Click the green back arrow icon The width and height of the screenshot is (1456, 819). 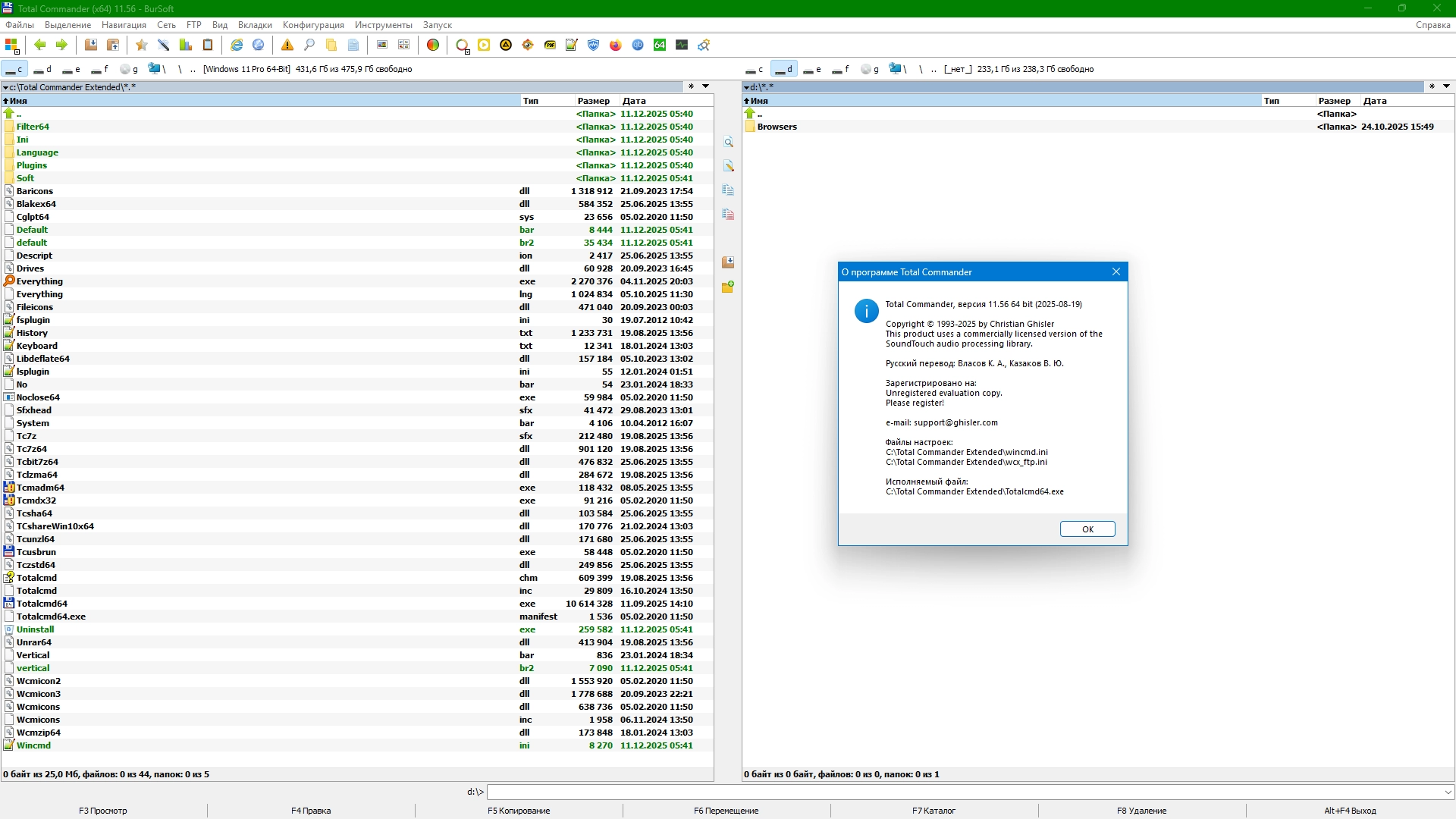(x=40, y=45)
